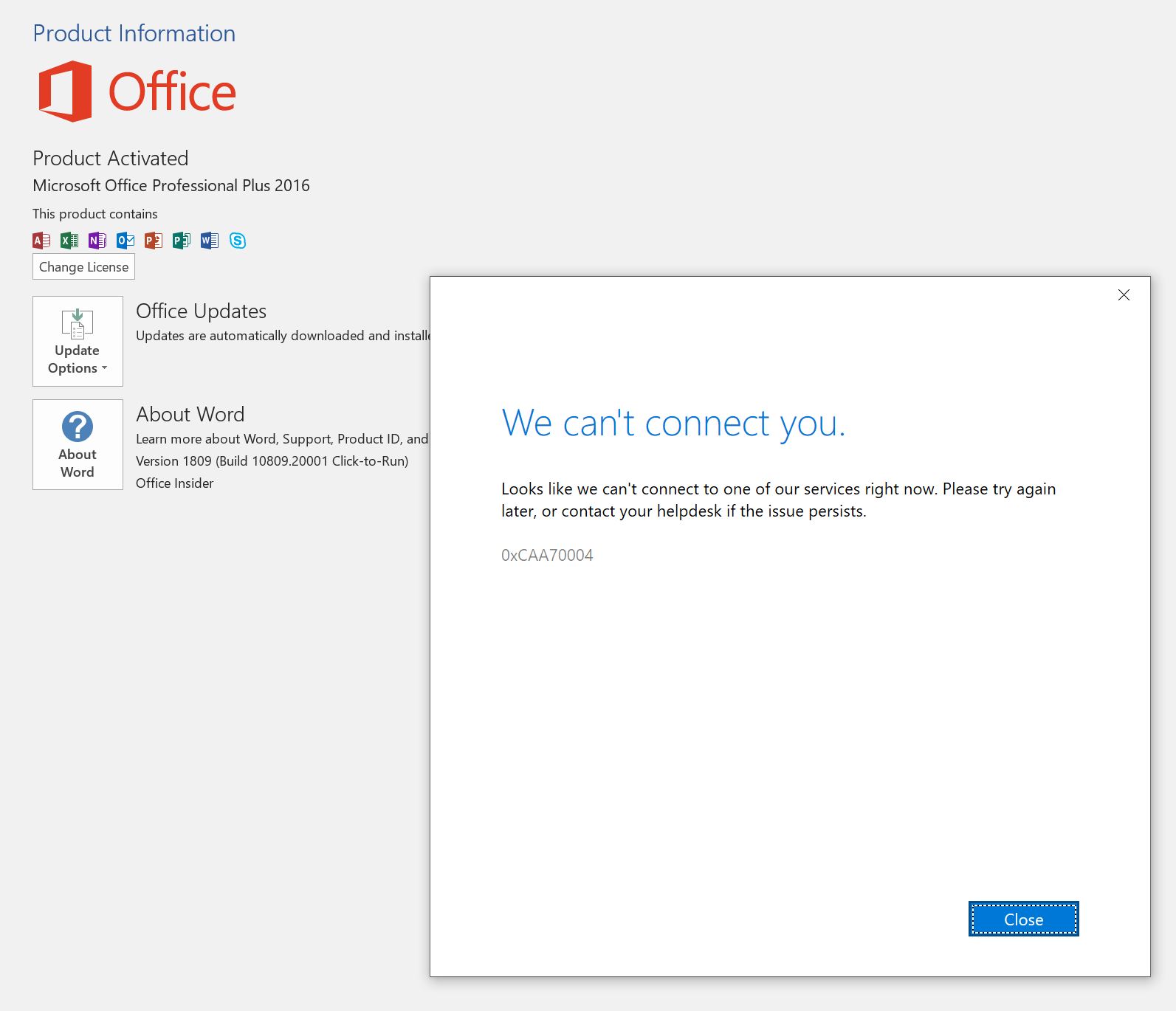Click the Product Information heading
The width and height of the screenshot is (1176, 1011).
(134, 33)
